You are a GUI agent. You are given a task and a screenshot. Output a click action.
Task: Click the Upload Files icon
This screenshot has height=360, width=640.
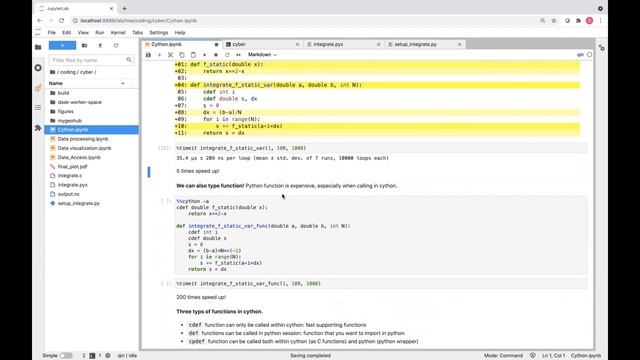(100, 45)
